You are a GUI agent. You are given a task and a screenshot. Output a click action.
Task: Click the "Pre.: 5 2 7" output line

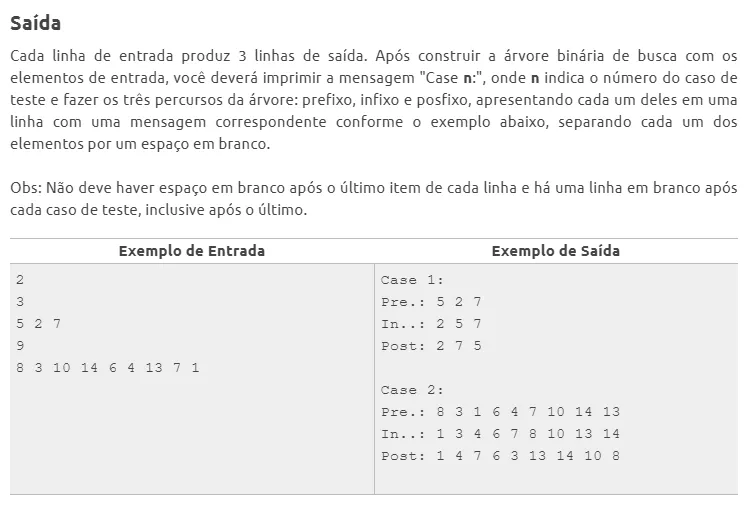(431, 302)
